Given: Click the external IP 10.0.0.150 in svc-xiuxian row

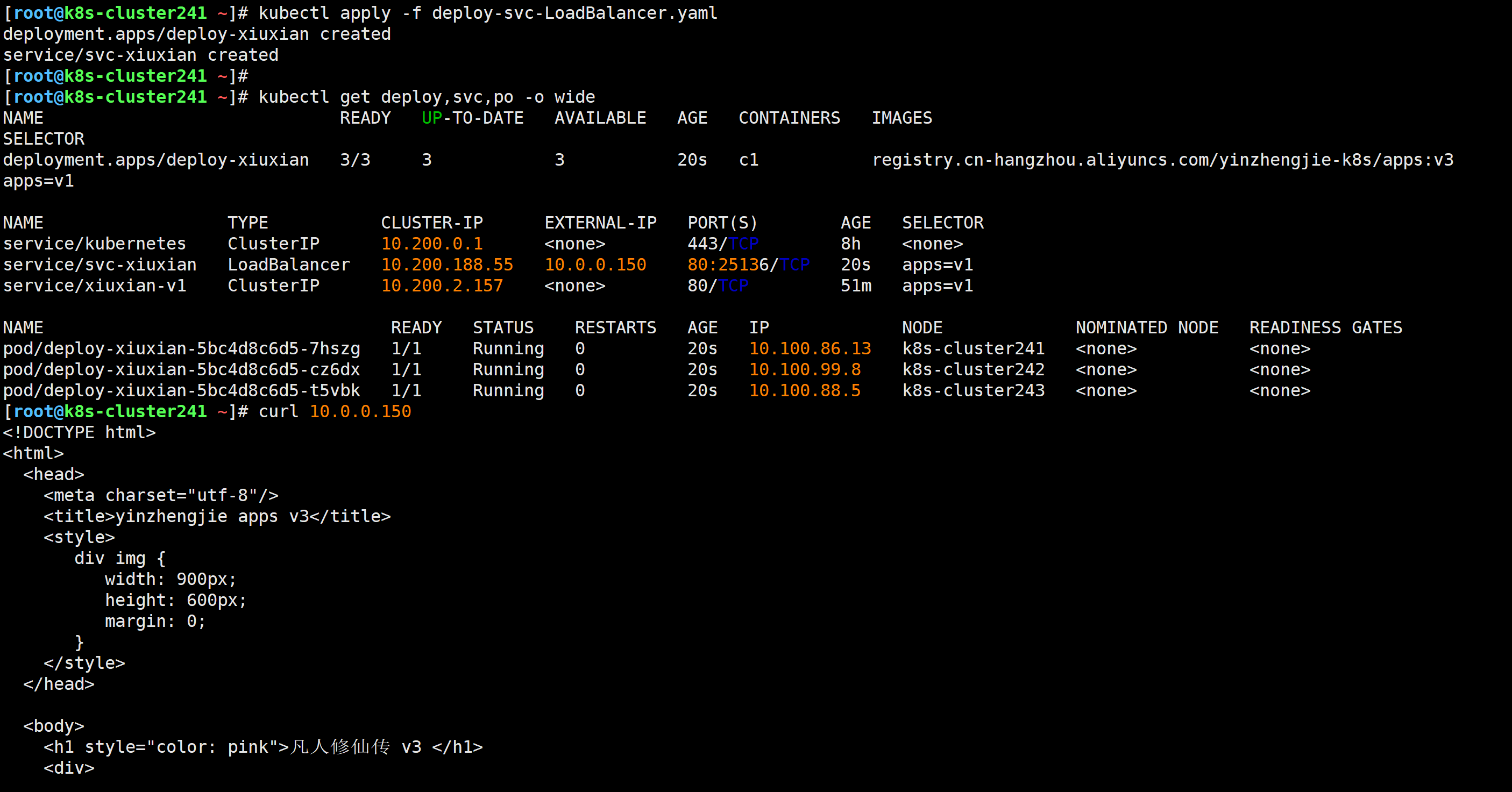Looking at the screenshot, I should tap(595, 265).
